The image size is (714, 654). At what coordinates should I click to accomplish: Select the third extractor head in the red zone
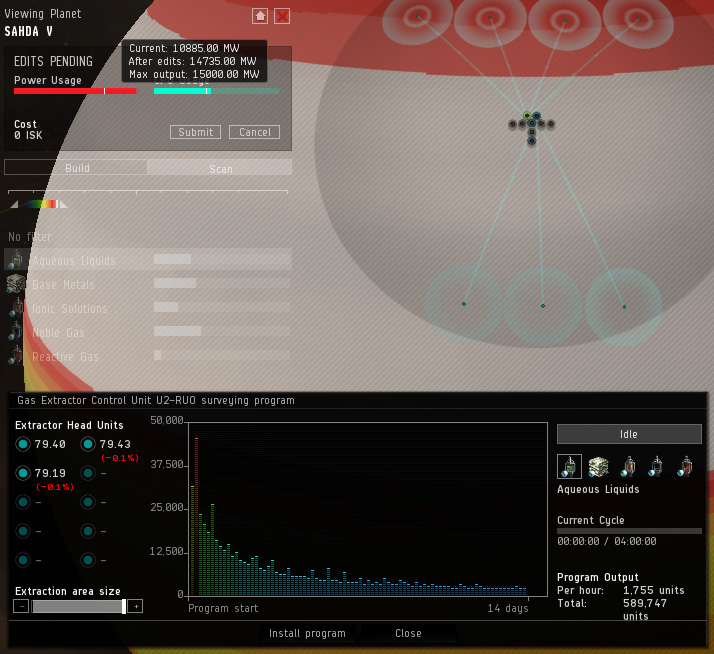point(565,20)
